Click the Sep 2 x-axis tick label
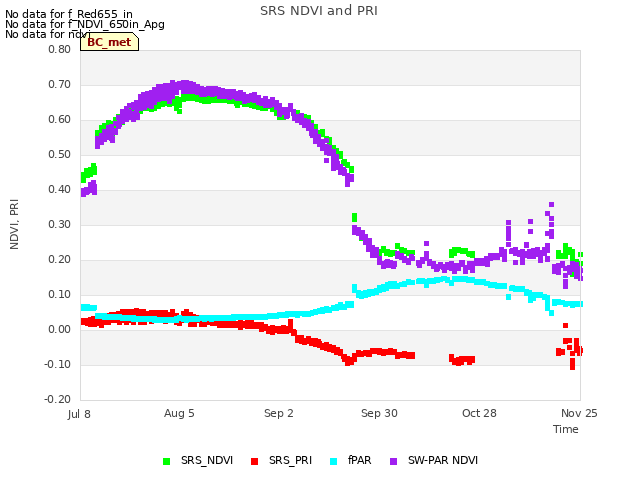 (279, 413)
